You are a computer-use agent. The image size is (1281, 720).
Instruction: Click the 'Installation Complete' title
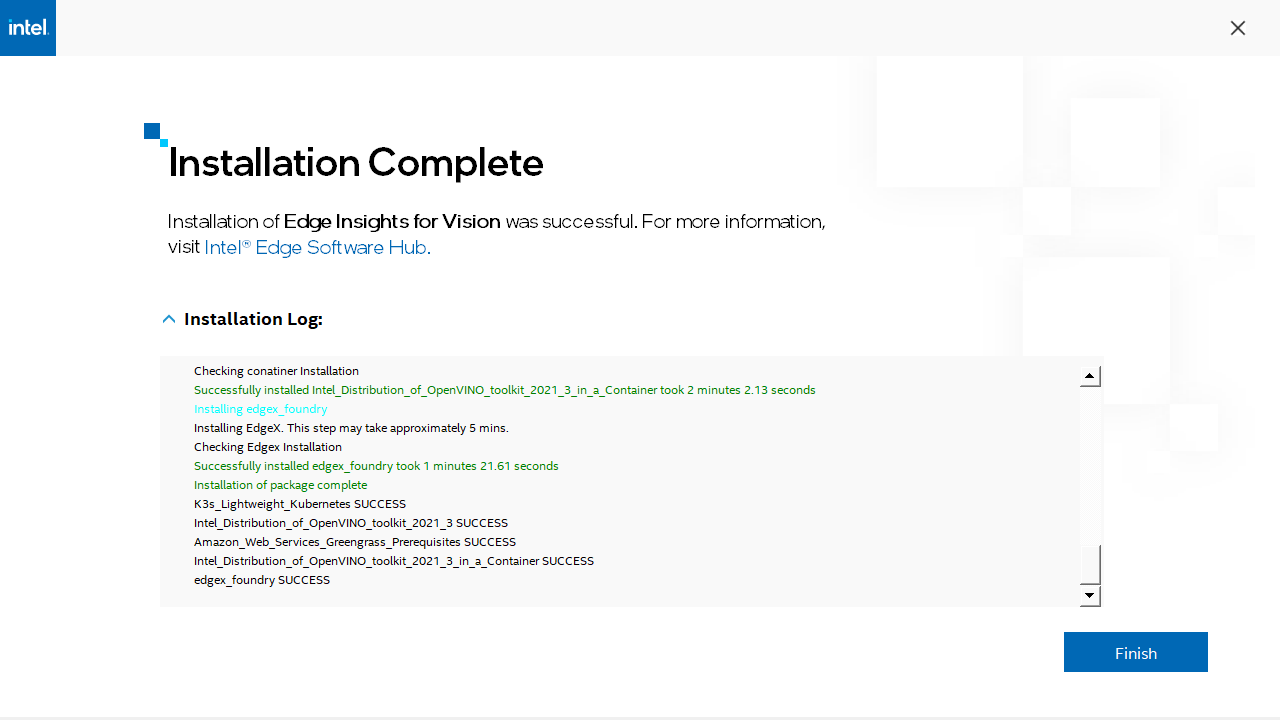coord(356,162)
